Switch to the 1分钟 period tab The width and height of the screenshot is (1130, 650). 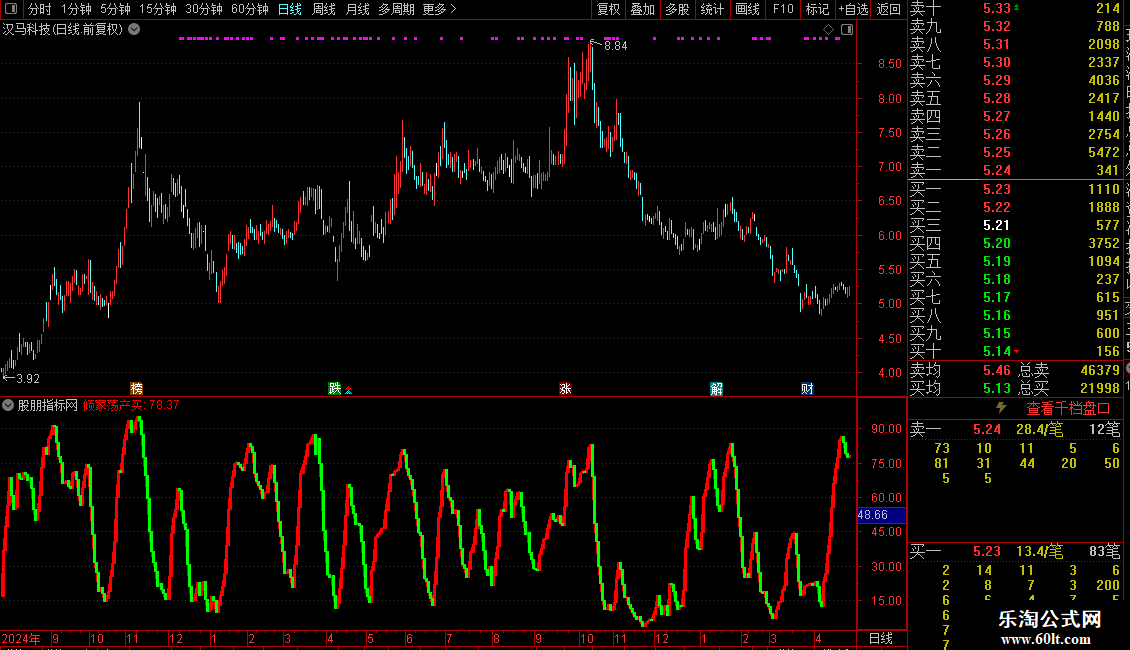(76, 9)
